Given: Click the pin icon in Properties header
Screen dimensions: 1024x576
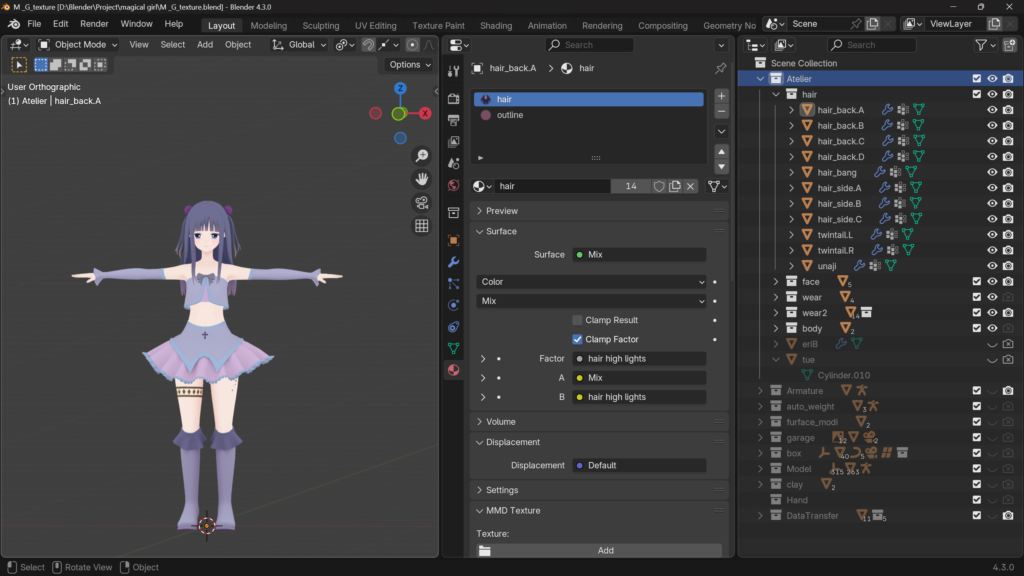Looking at the screenshot, I should 720,68.
